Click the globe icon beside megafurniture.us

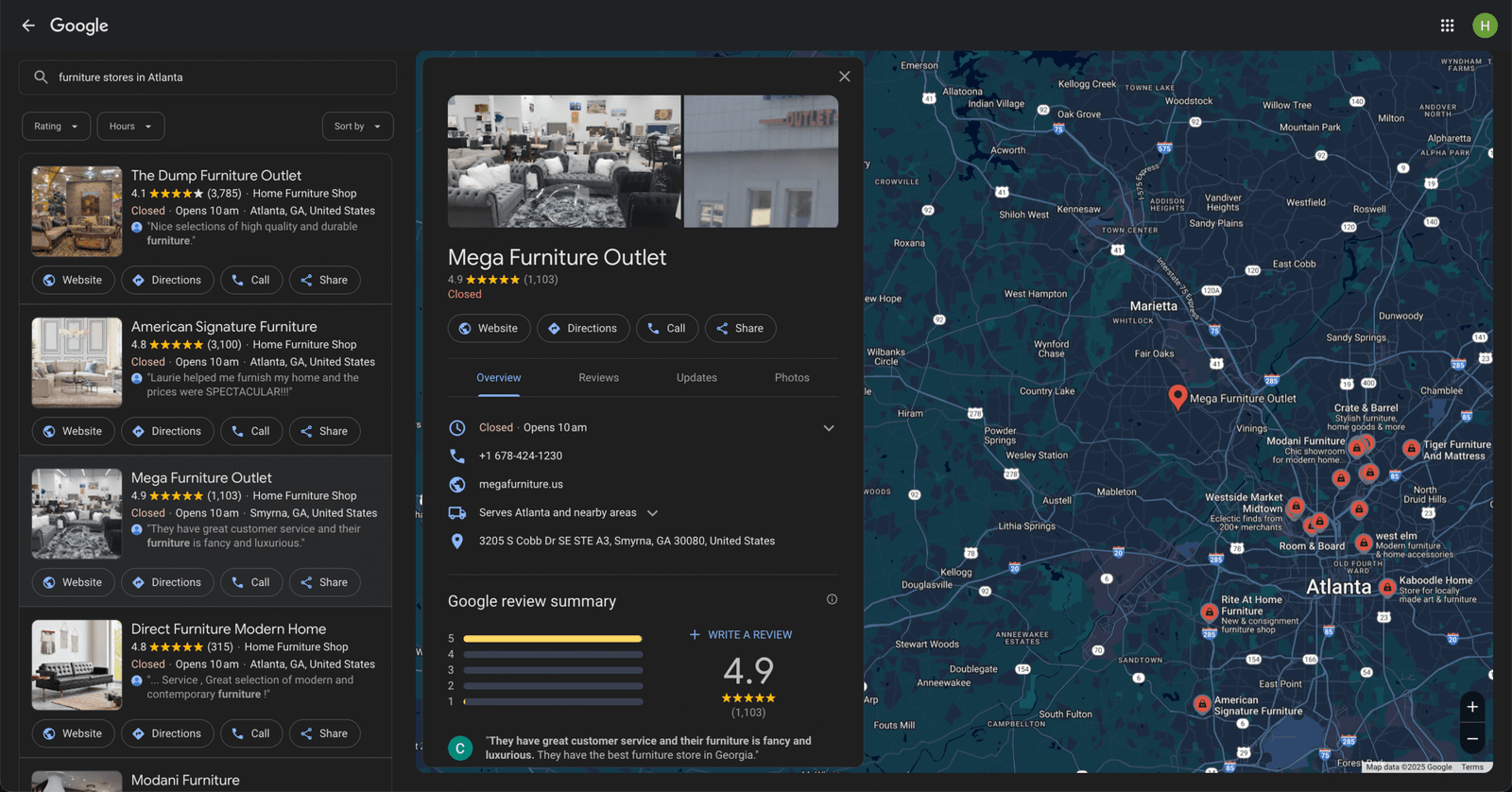tap(457, 484)
